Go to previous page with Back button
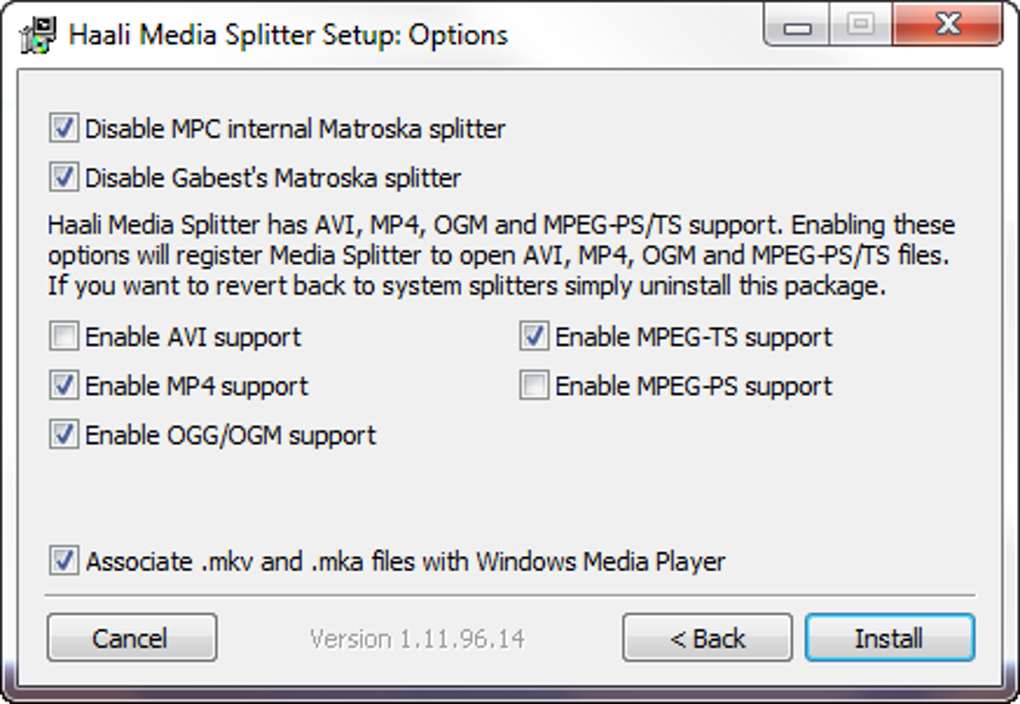Screen dimensions: 1020x704 (707, 638)
